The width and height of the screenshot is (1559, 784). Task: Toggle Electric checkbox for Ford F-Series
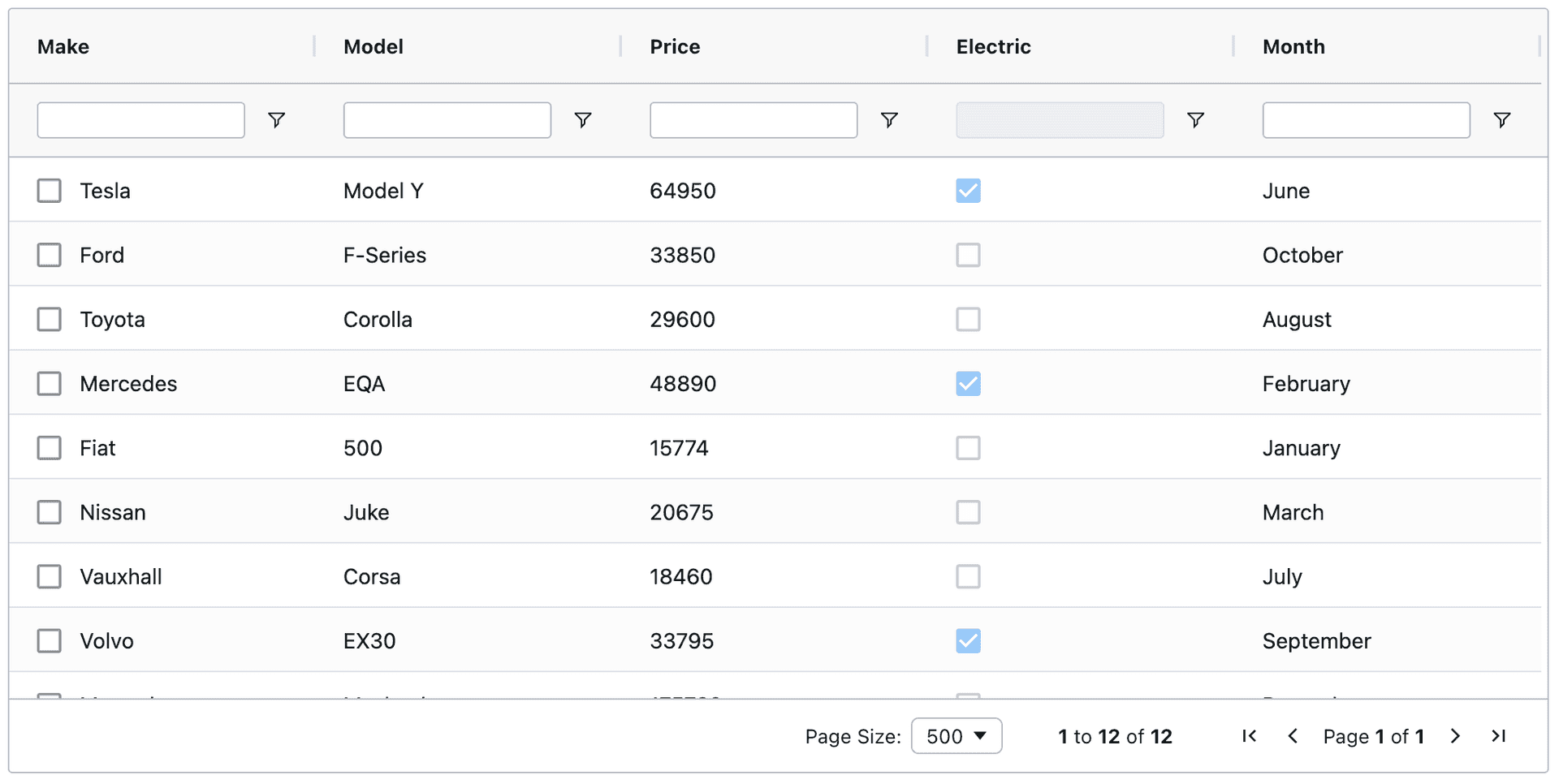(x=969, y=255)
